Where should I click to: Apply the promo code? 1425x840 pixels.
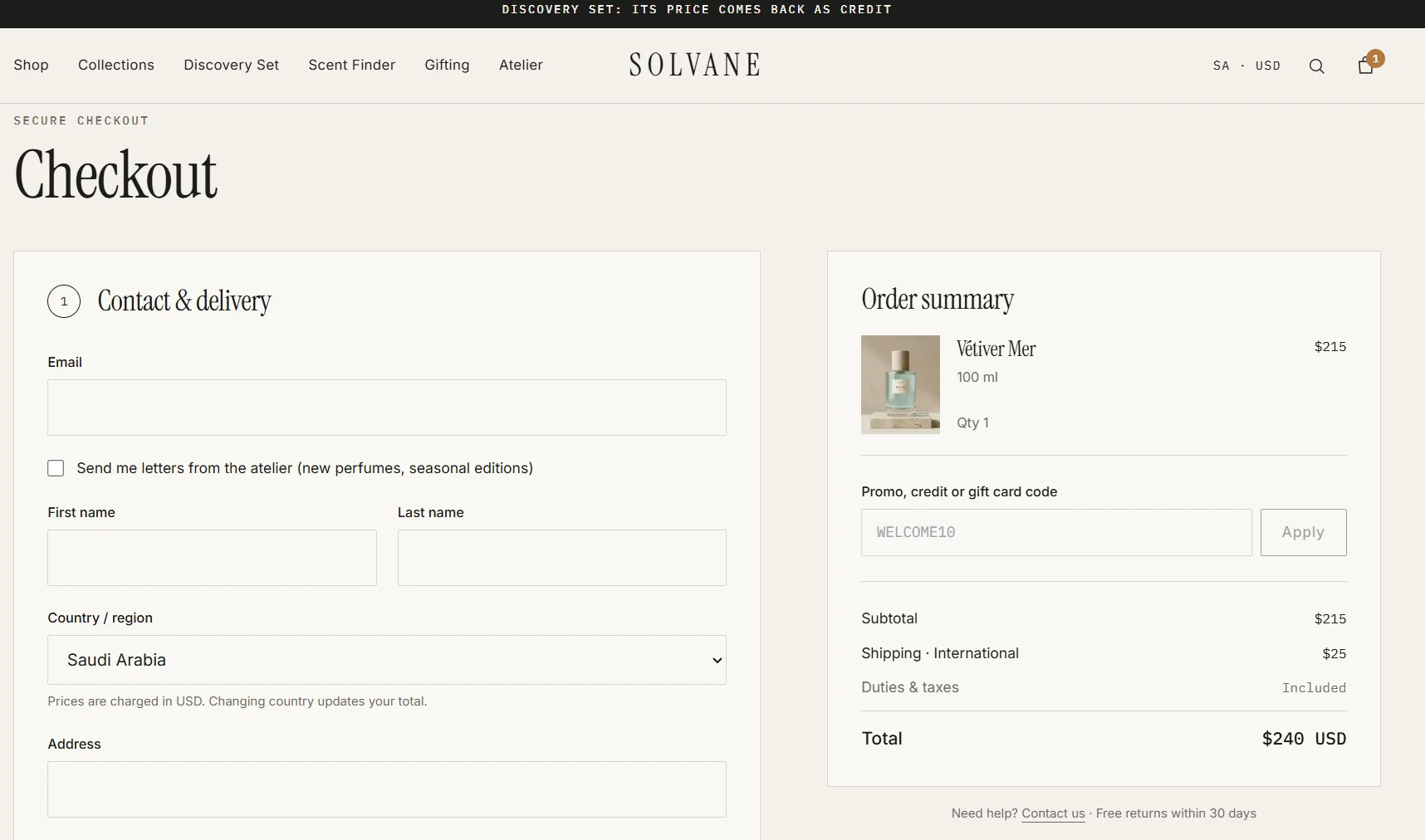[x=1303, y=532]
